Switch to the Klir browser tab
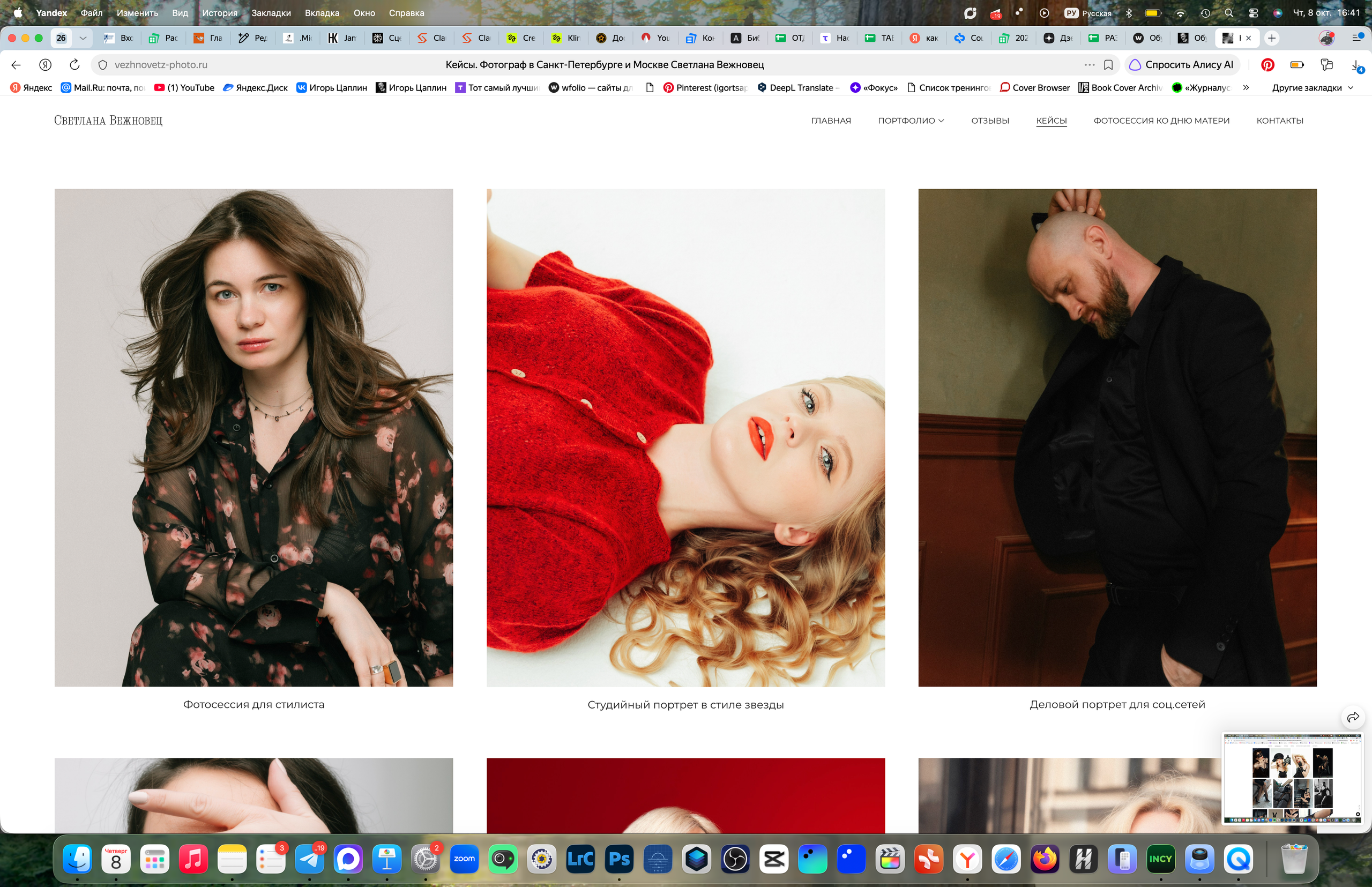Image resolution: width=1372 pixels, height=887 pixels. pos(566,38)
